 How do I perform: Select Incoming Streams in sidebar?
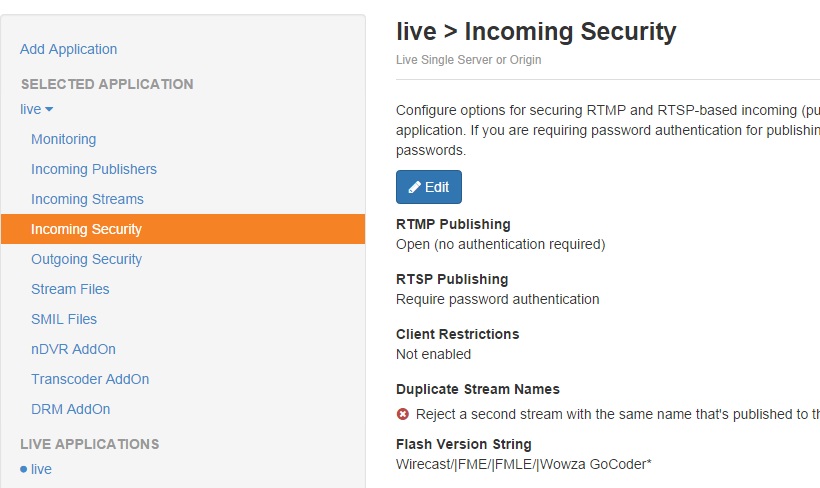[87, 199]
